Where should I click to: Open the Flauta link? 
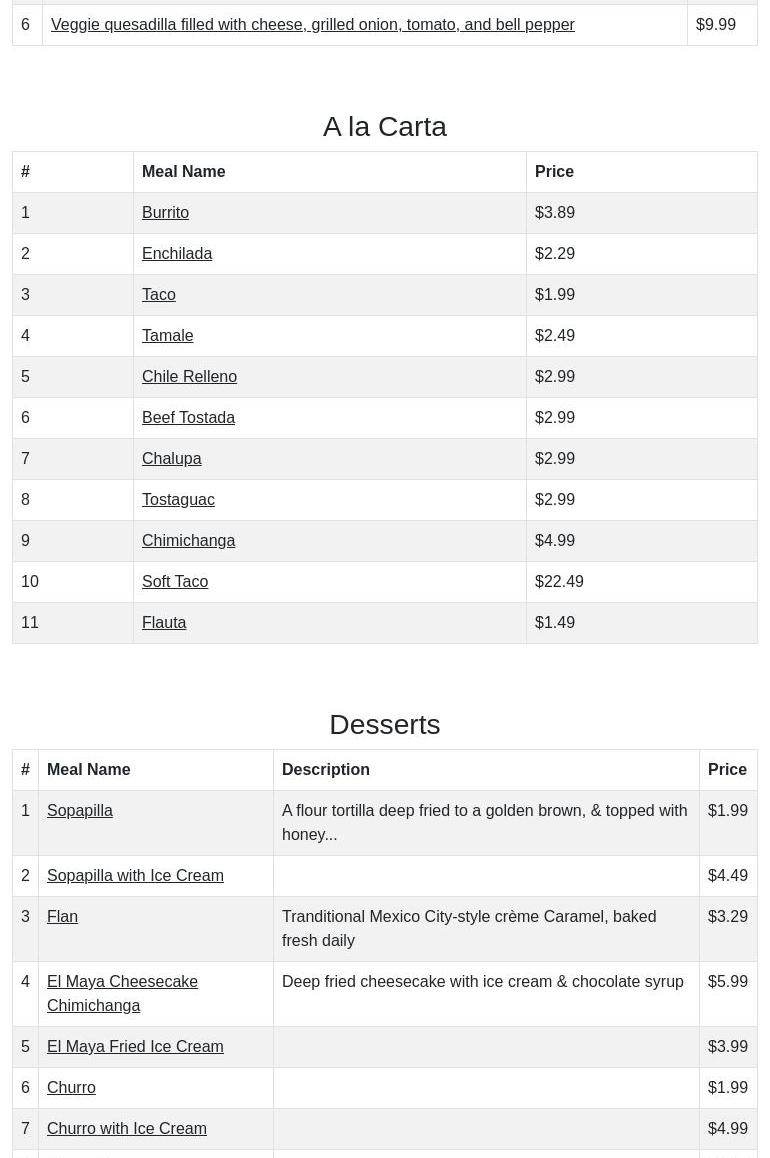pos(164,623)
